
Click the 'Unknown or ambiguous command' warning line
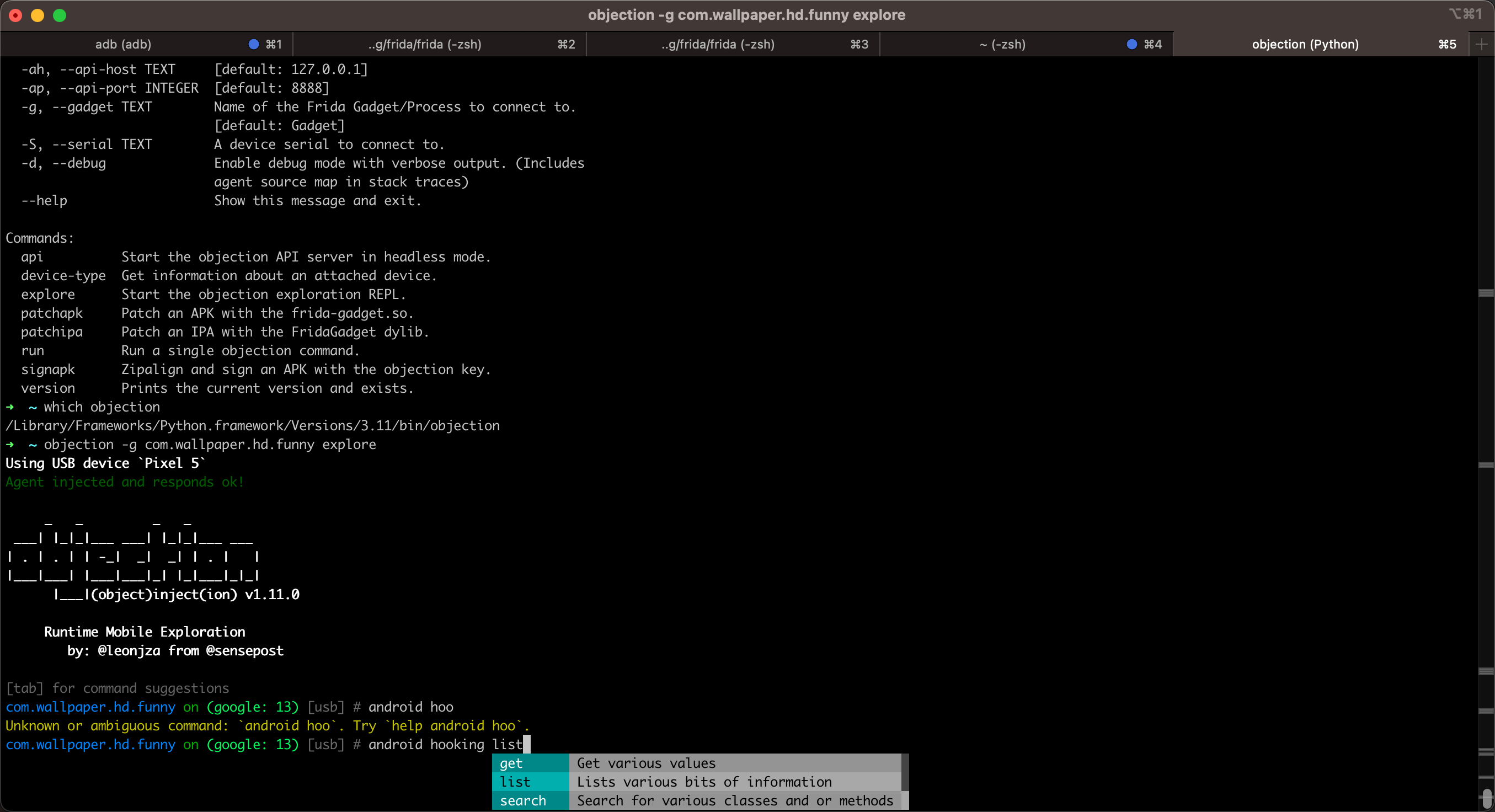[267, 725]
